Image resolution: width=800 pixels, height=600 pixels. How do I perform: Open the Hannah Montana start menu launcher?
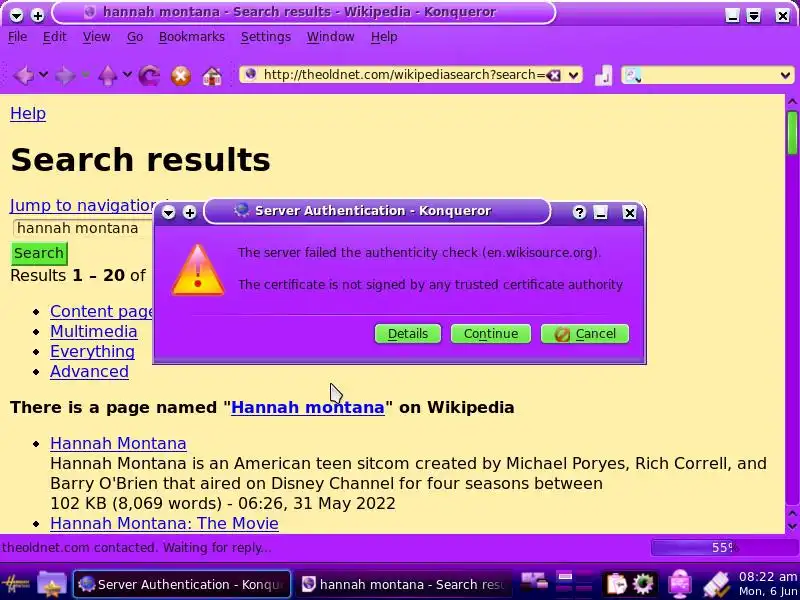[x=15, y=584]
